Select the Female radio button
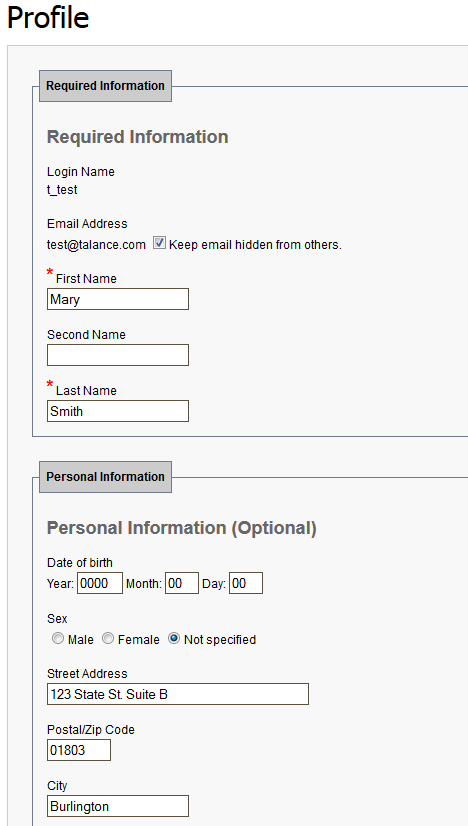The width and height of the screenshot is (468, 826). point(108,638)
